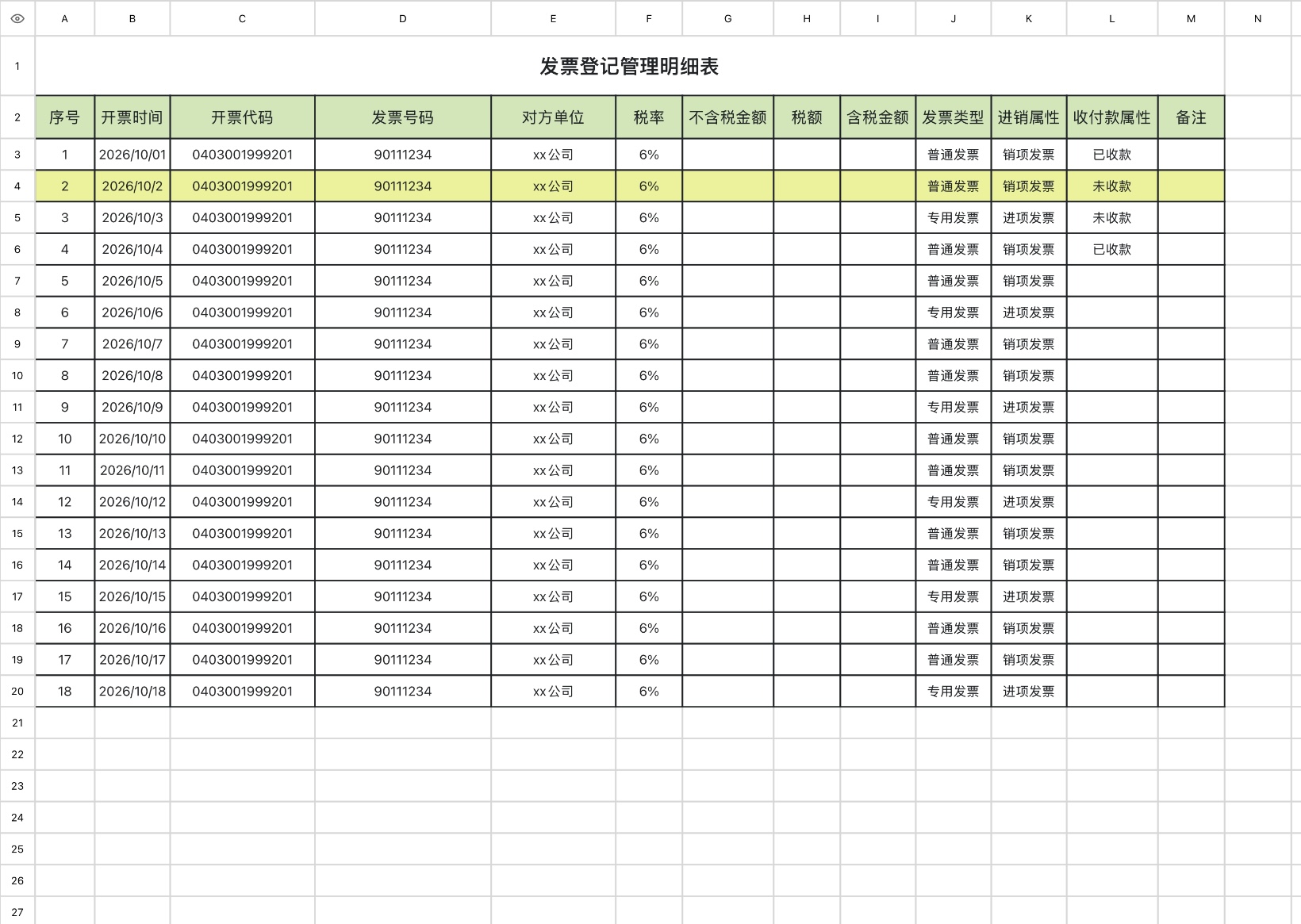The image size is (1301, 924).
Task: Click 90111234 in the 2026/10/9 row
Action: 403,407
